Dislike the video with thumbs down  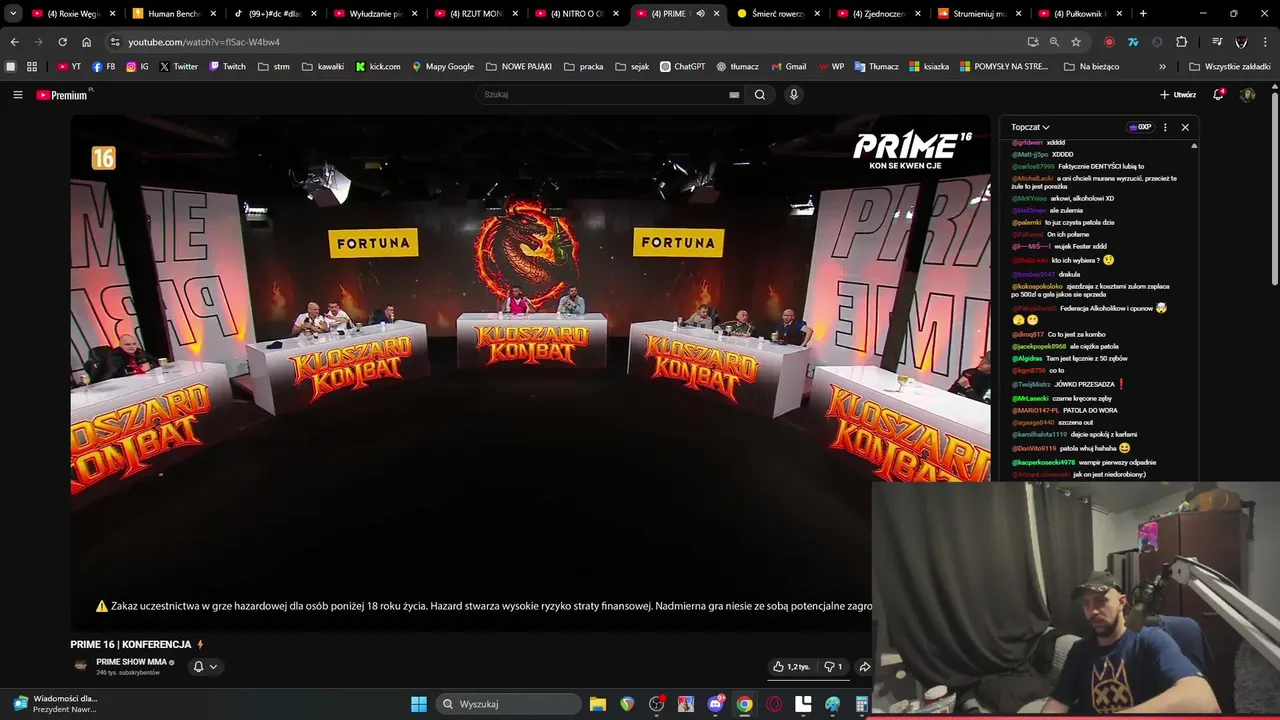pyautogui.click(x=833, y=667)
